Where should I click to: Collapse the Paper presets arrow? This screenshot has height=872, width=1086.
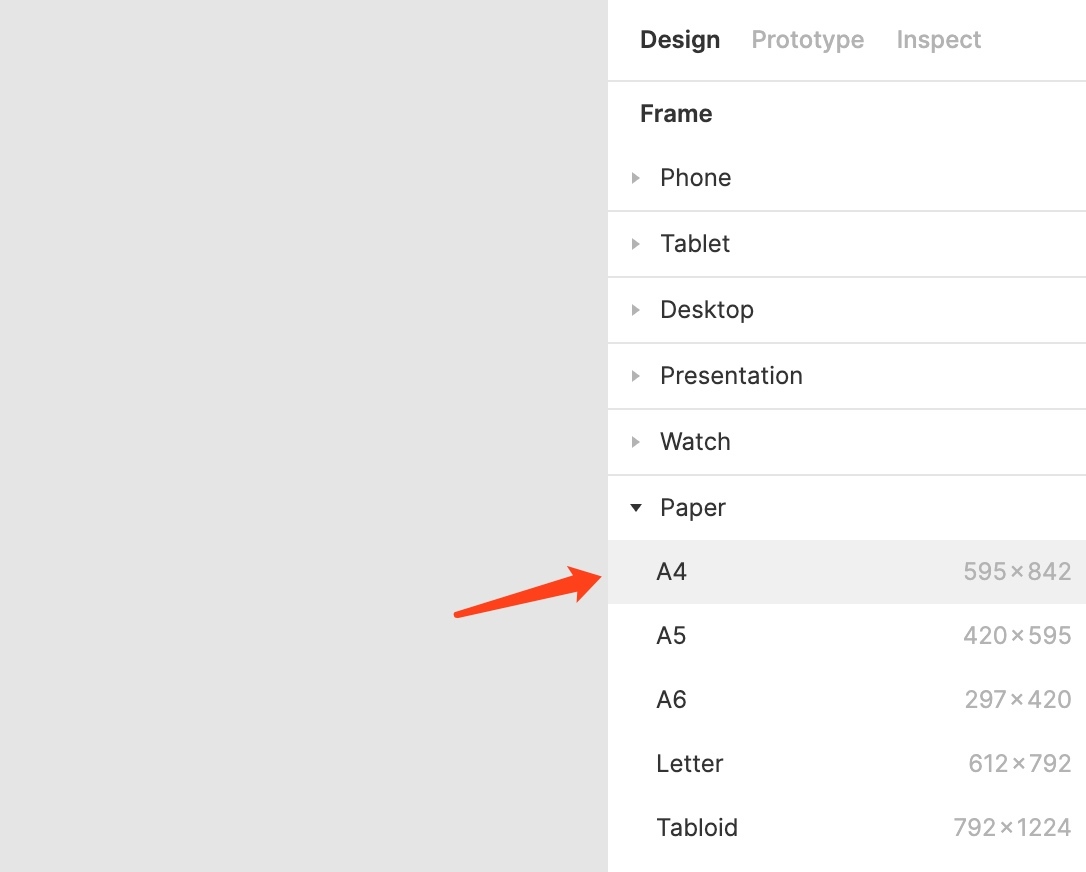[636, 508]
